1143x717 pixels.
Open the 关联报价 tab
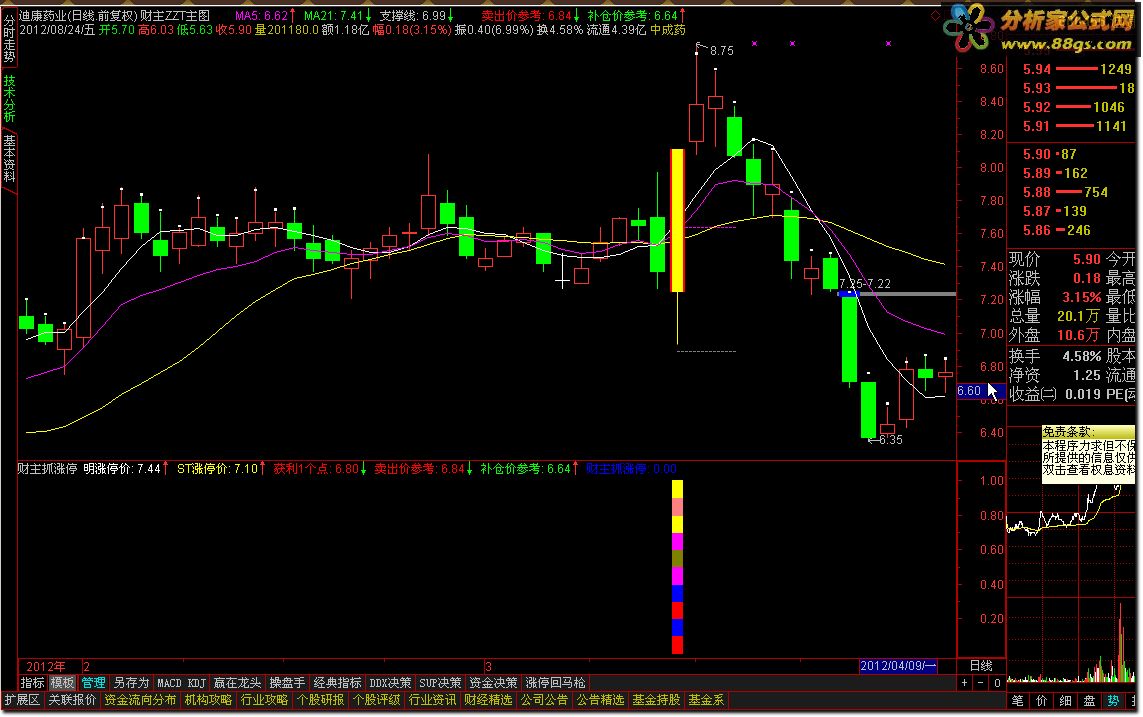[72, 700]
